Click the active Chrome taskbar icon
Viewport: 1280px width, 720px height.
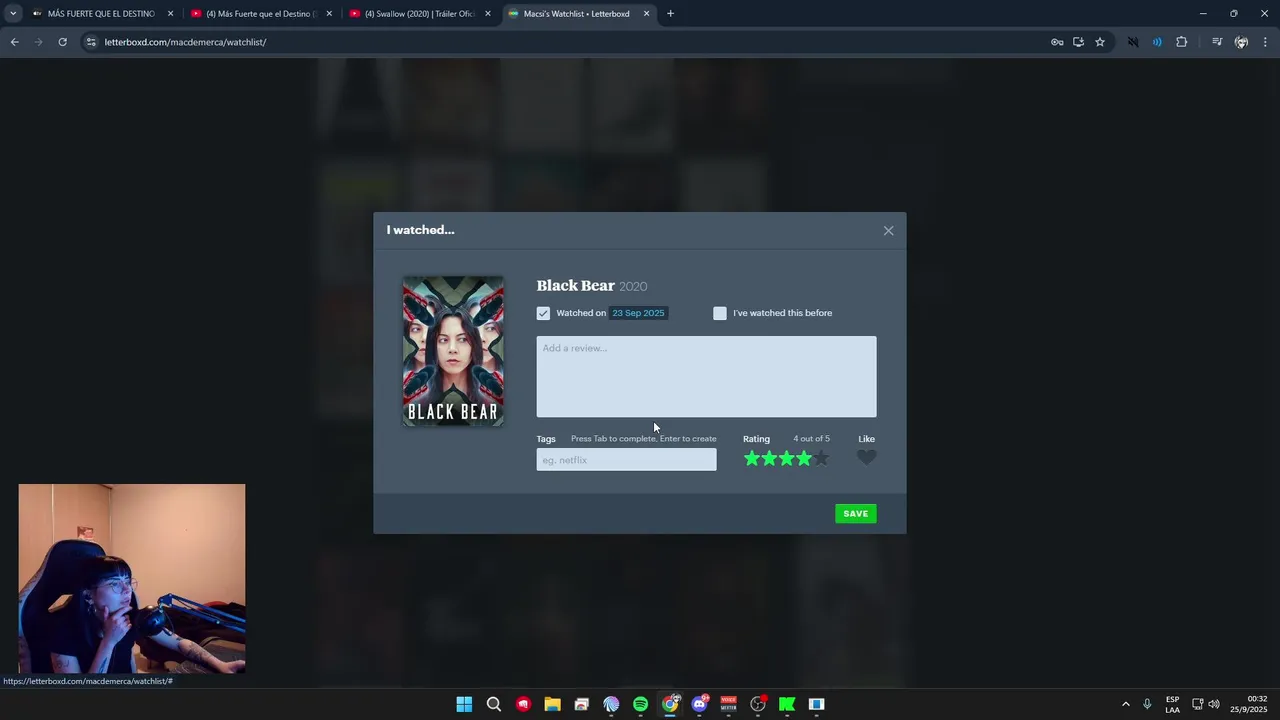pyautogui.click(x=670, y=704)
